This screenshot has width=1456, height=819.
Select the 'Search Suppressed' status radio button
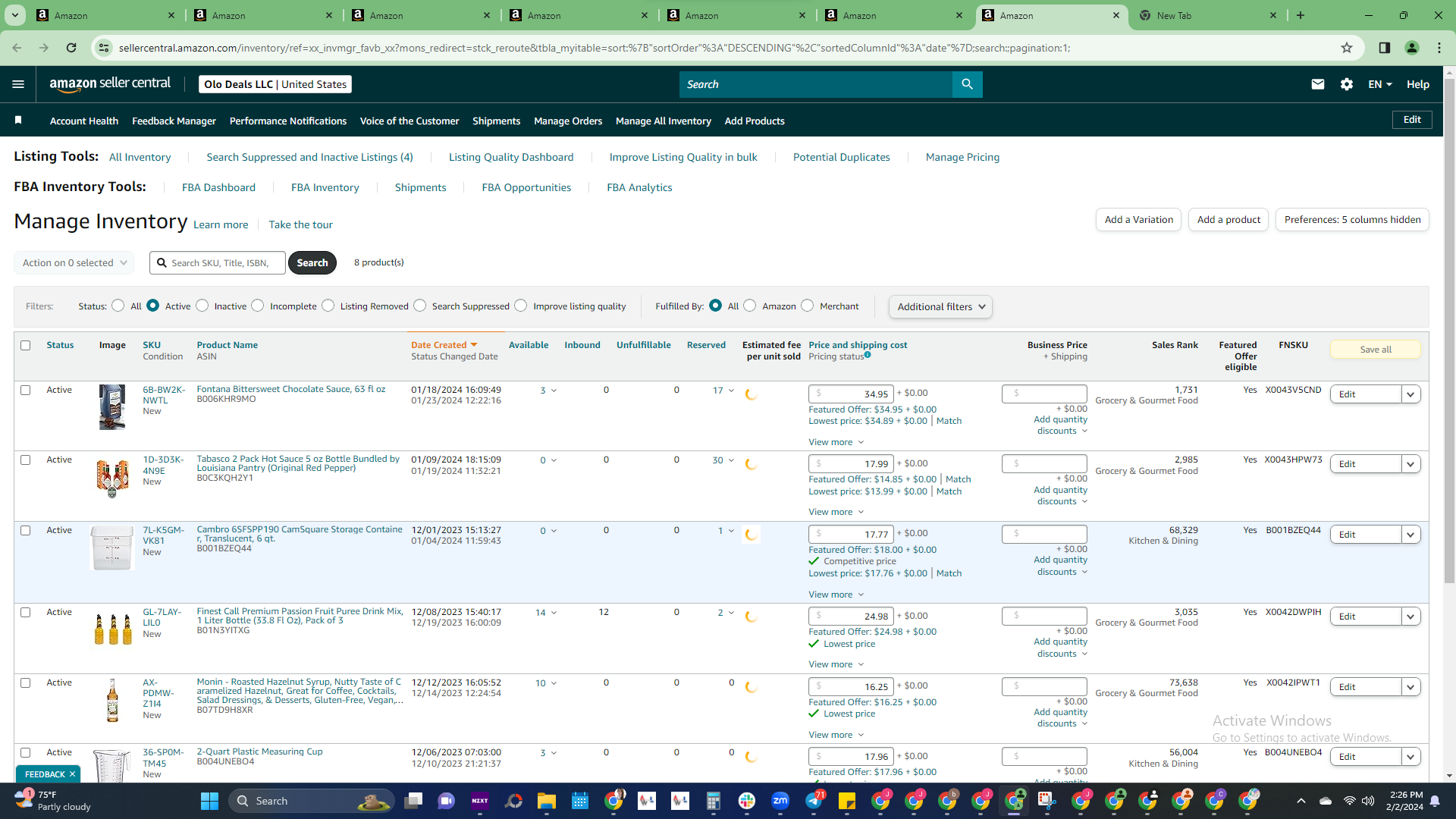420,306
